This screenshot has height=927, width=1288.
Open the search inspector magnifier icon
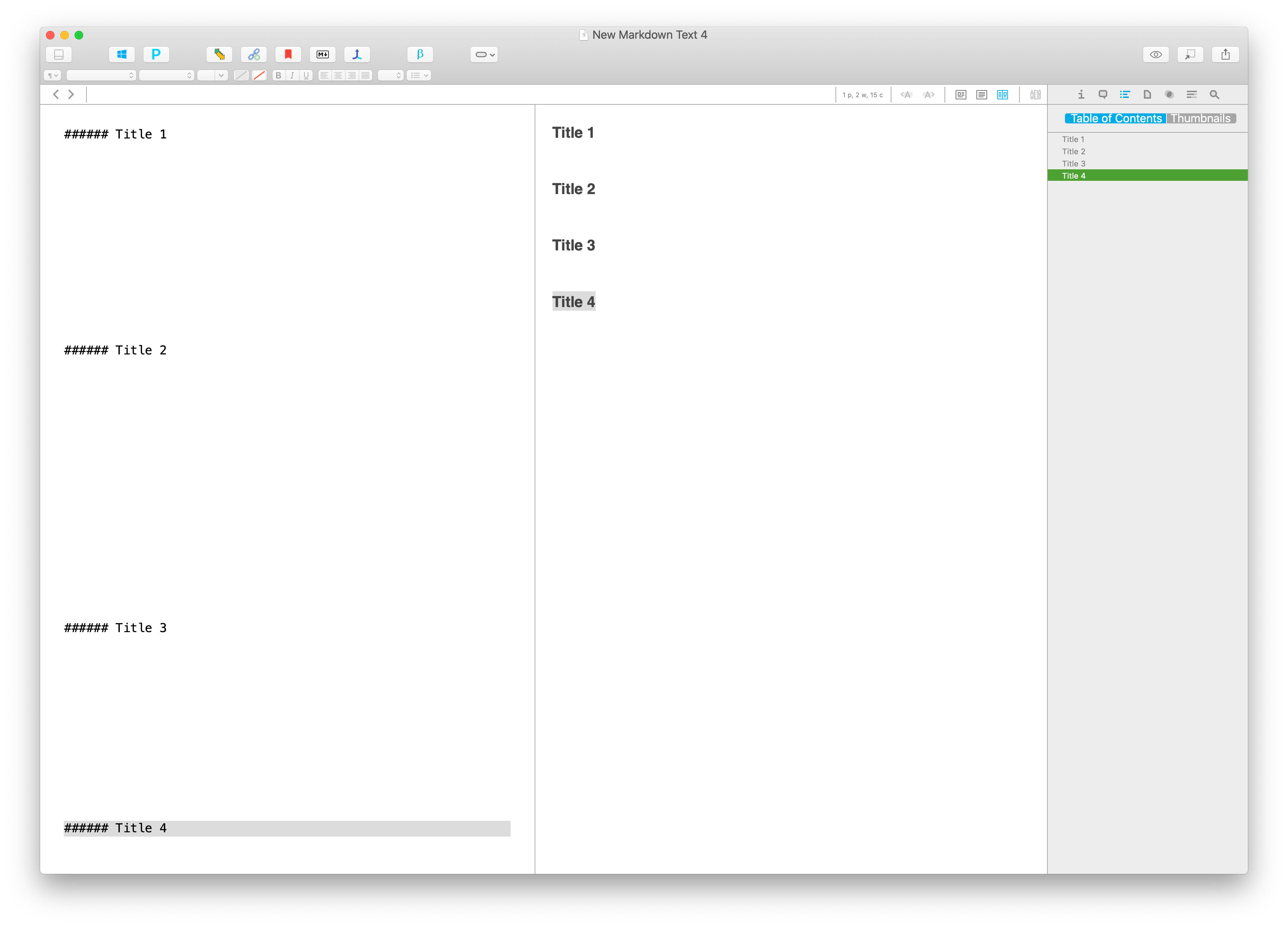pos(1214,95)
